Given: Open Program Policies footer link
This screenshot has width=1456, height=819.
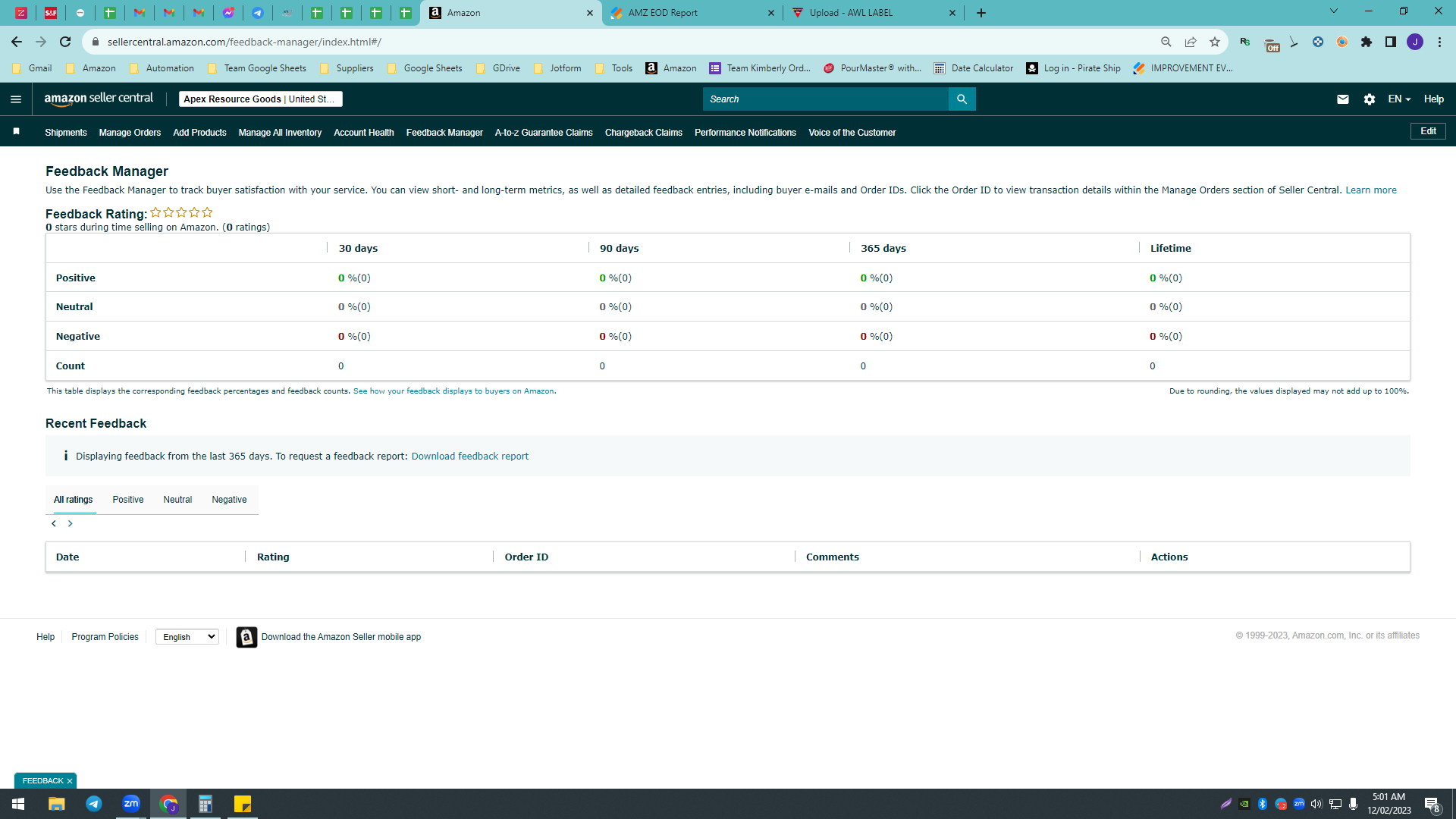Looking at the screenshot, I should [x=105, y=637].
